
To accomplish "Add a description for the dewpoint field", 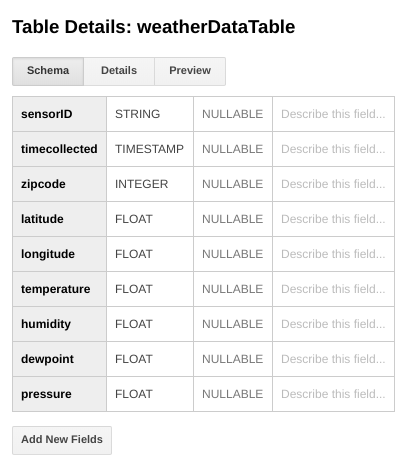I will pyautogui.click(x=333, y=359).
